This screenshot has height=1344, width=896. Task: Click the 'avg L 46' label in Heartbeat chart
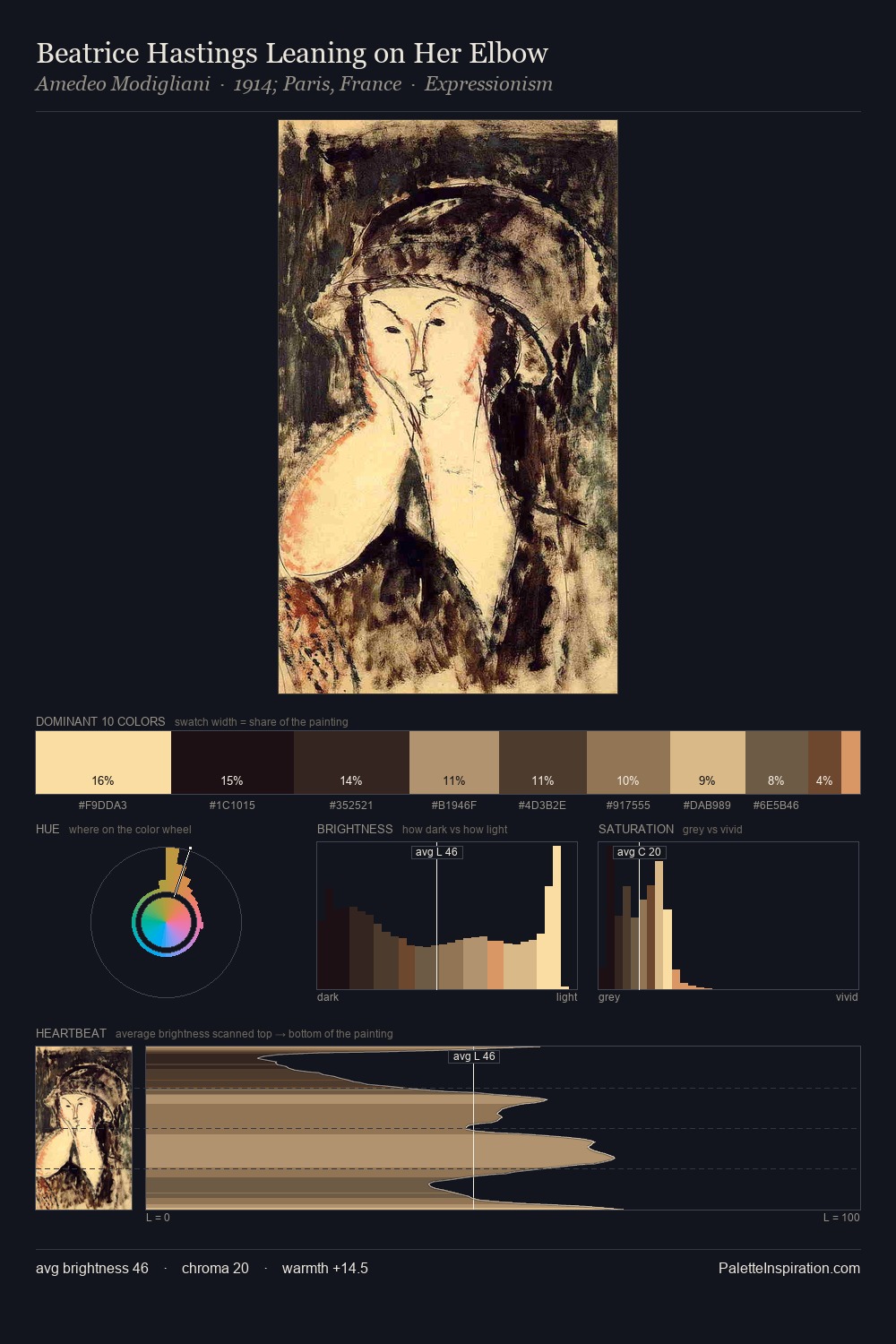pos(474,1056)
